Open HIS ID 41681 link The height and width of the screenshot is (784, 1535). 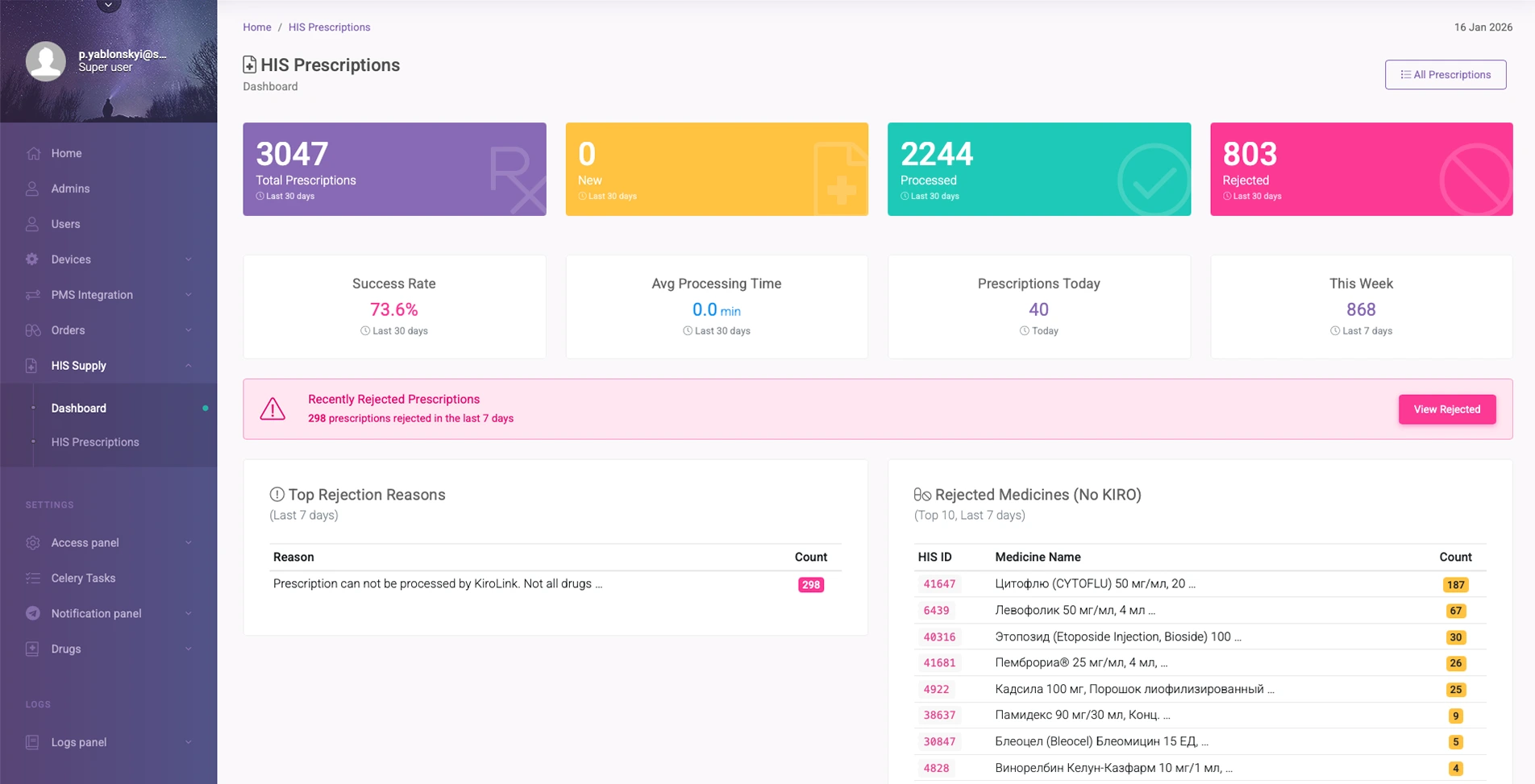(939, 663)
